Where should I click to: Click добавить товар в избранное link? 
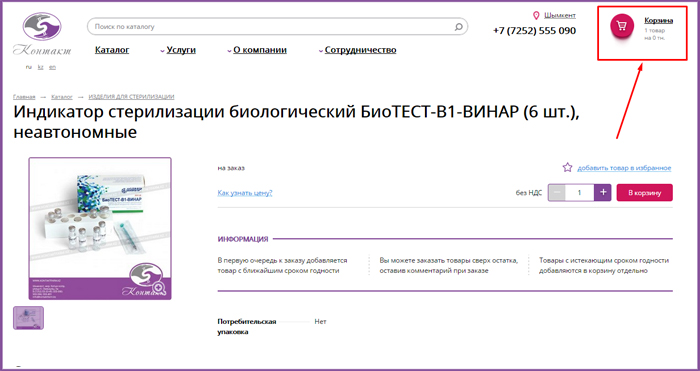pos(624,168)
